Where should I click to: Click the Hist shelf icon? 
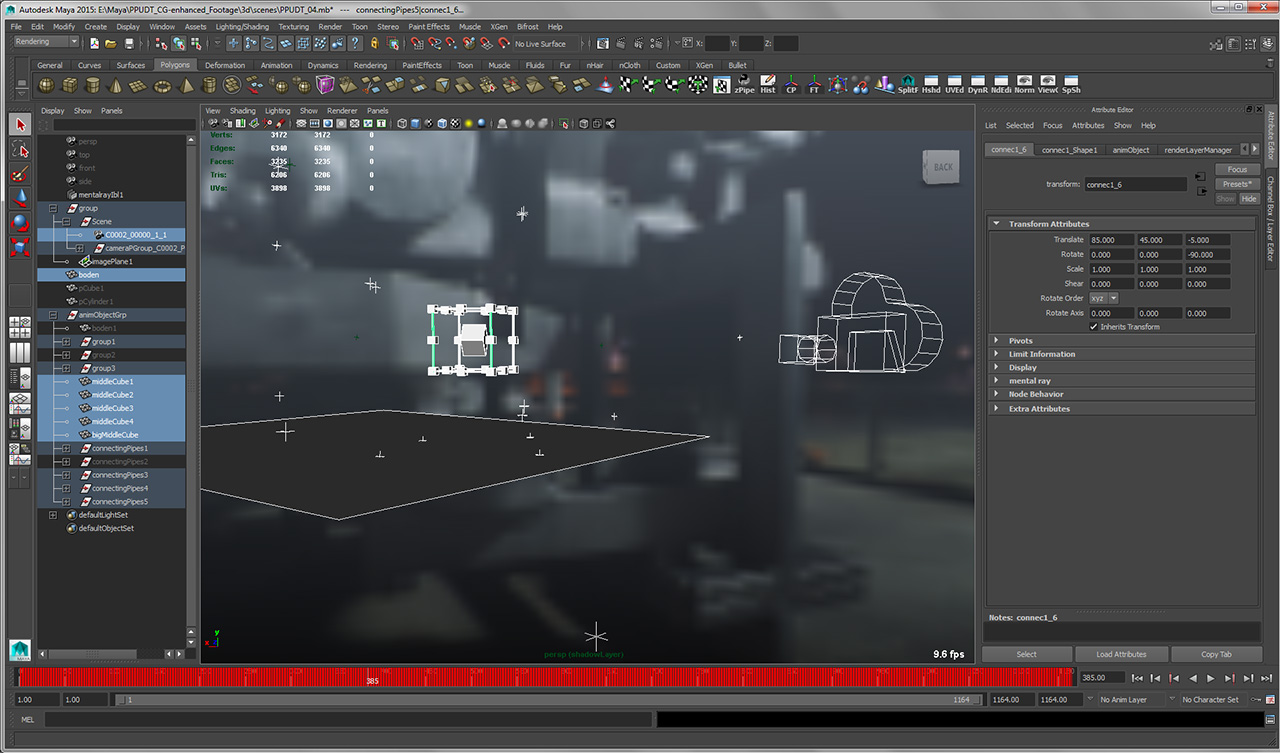click(x=768, y=85)
